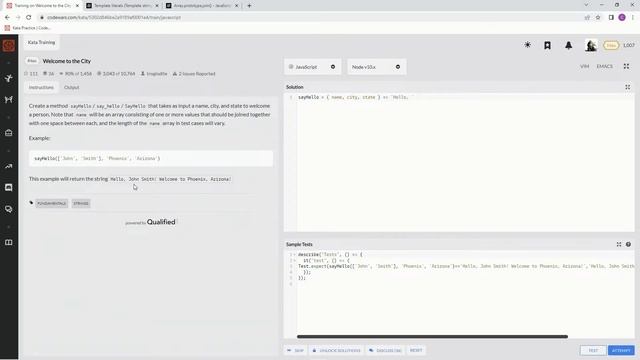This screenshot has width=640, height=360.
Task: Open the docs book icon in the sidebar
Action: click(x=9, y=242)
